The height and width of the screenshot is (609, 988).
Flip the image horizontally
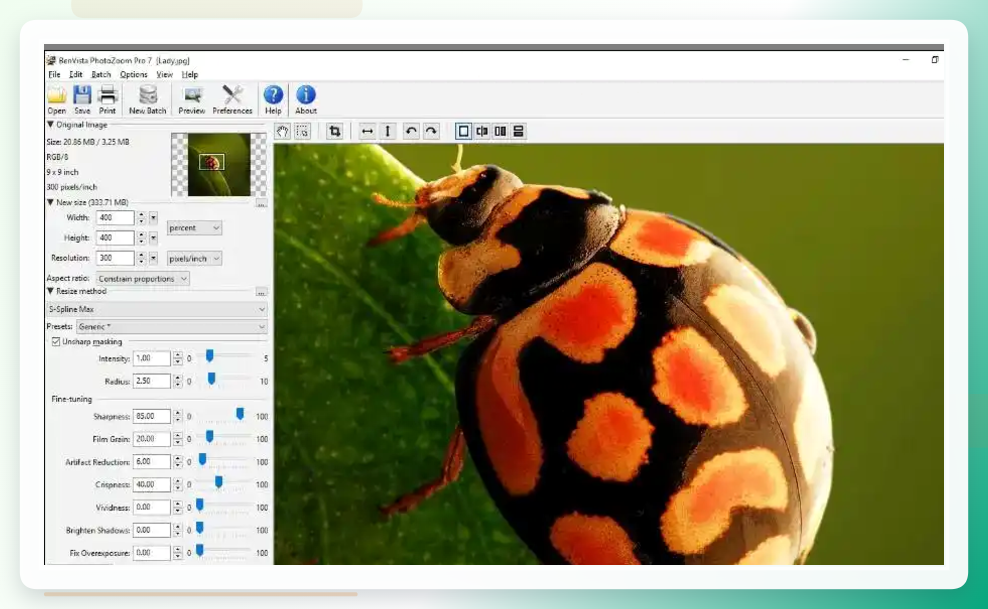[367, 131]
